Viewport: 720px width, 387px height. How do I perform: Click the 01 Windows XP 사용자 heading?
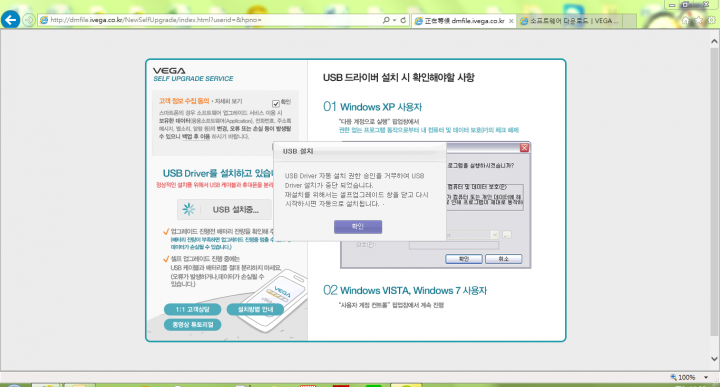tap(372, 107)
